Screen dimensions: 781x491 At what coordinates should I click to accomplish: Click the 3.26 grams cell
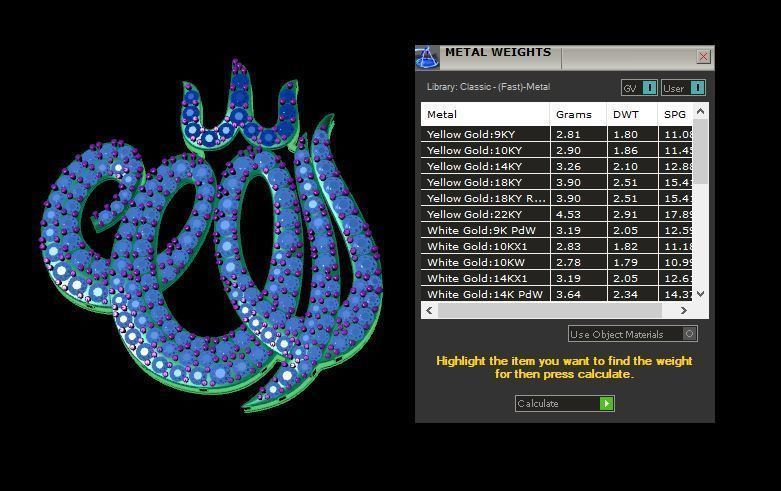click(x=578, y=166)
